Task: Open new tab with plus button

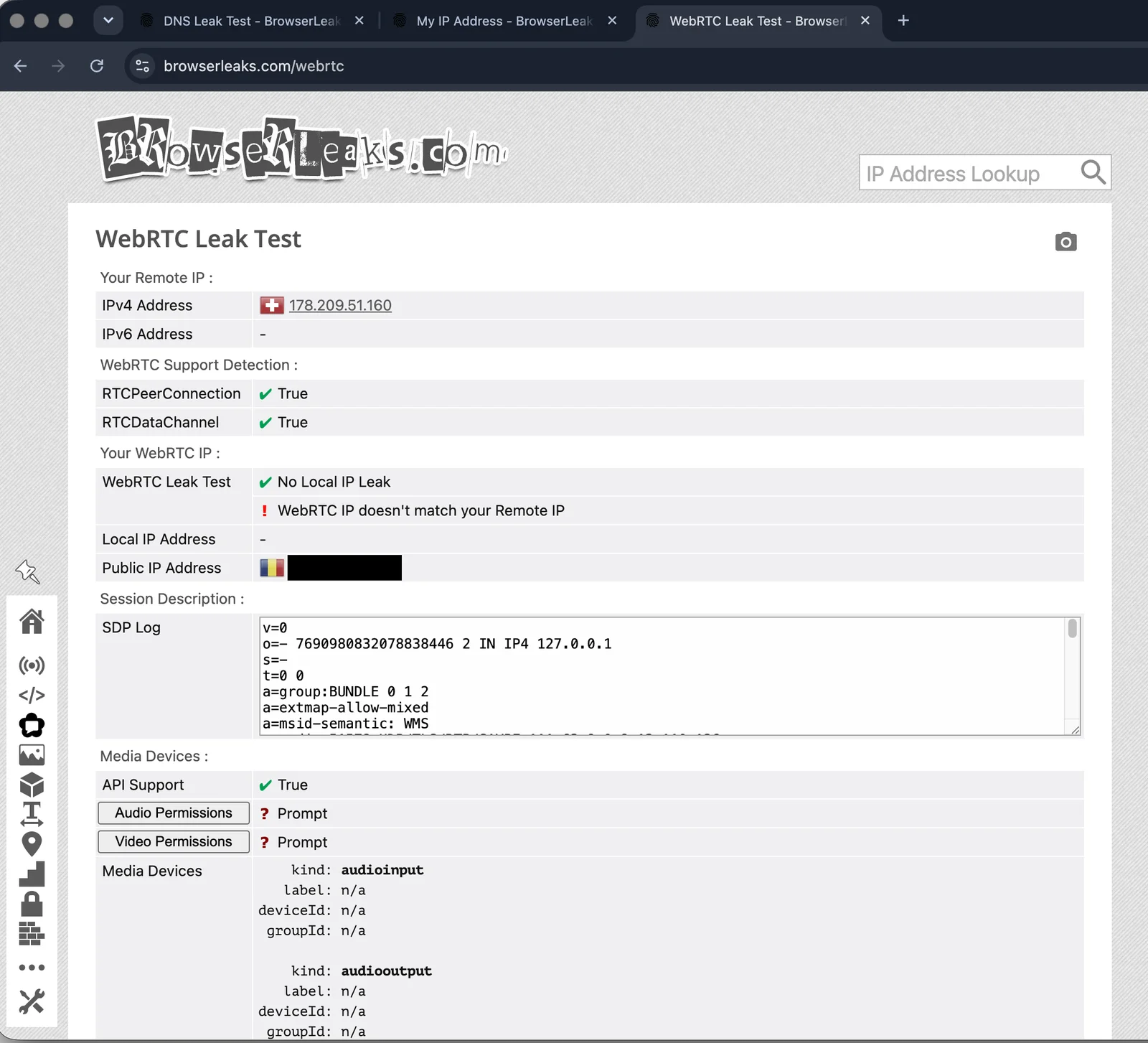Action: coord(903,21)
